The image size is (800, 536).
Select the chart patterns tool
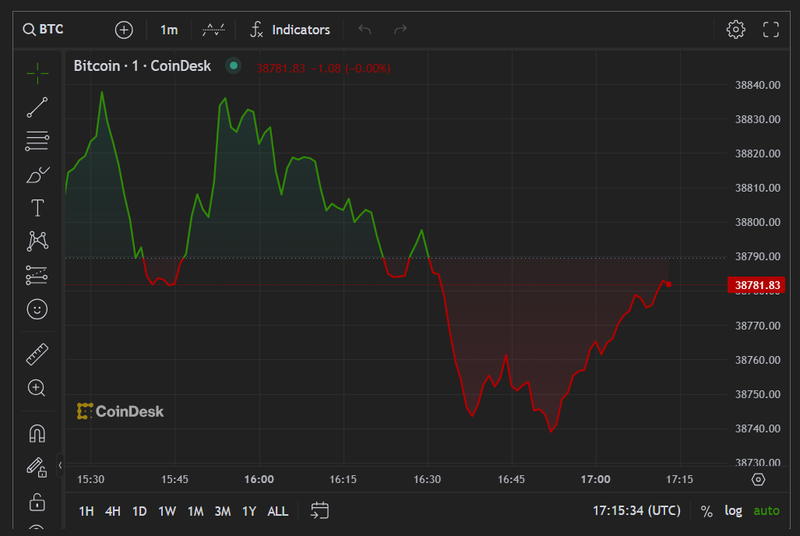pyautogui.click(x=37, y=241)
